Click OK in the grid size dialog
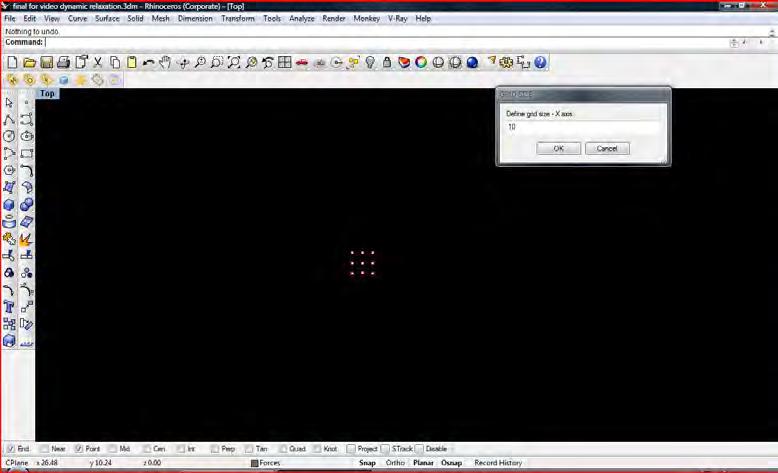This screenshot has width=778, height=473. pos(558,148)
